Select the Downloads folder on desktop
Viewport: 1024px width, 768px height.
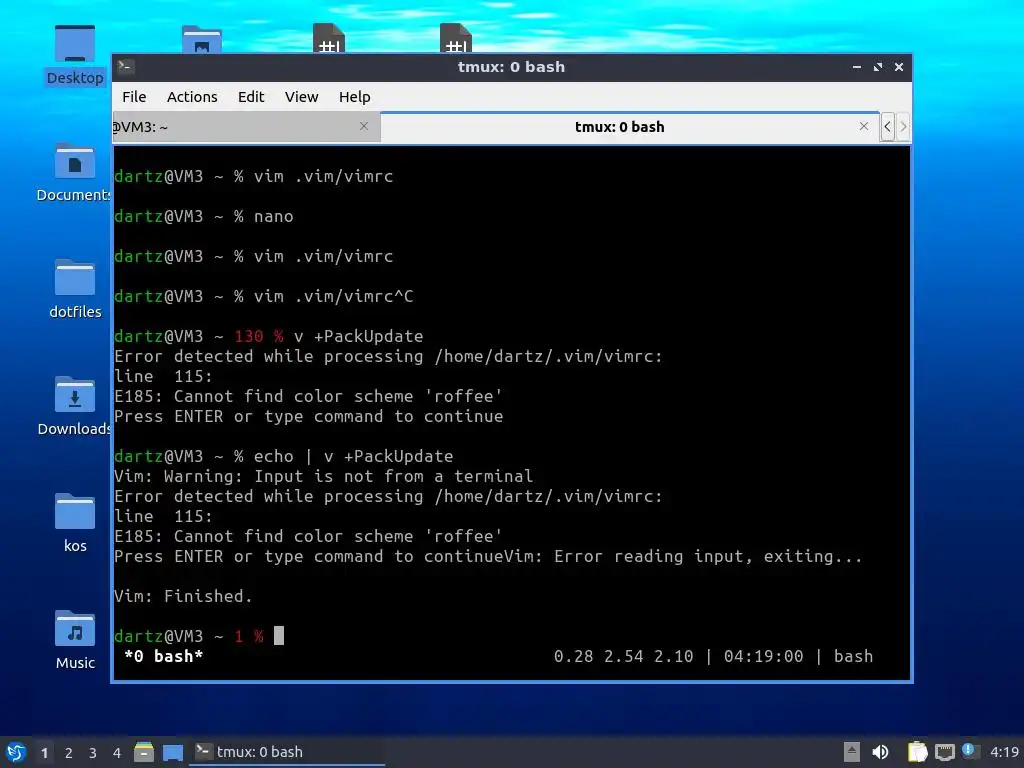74,406
